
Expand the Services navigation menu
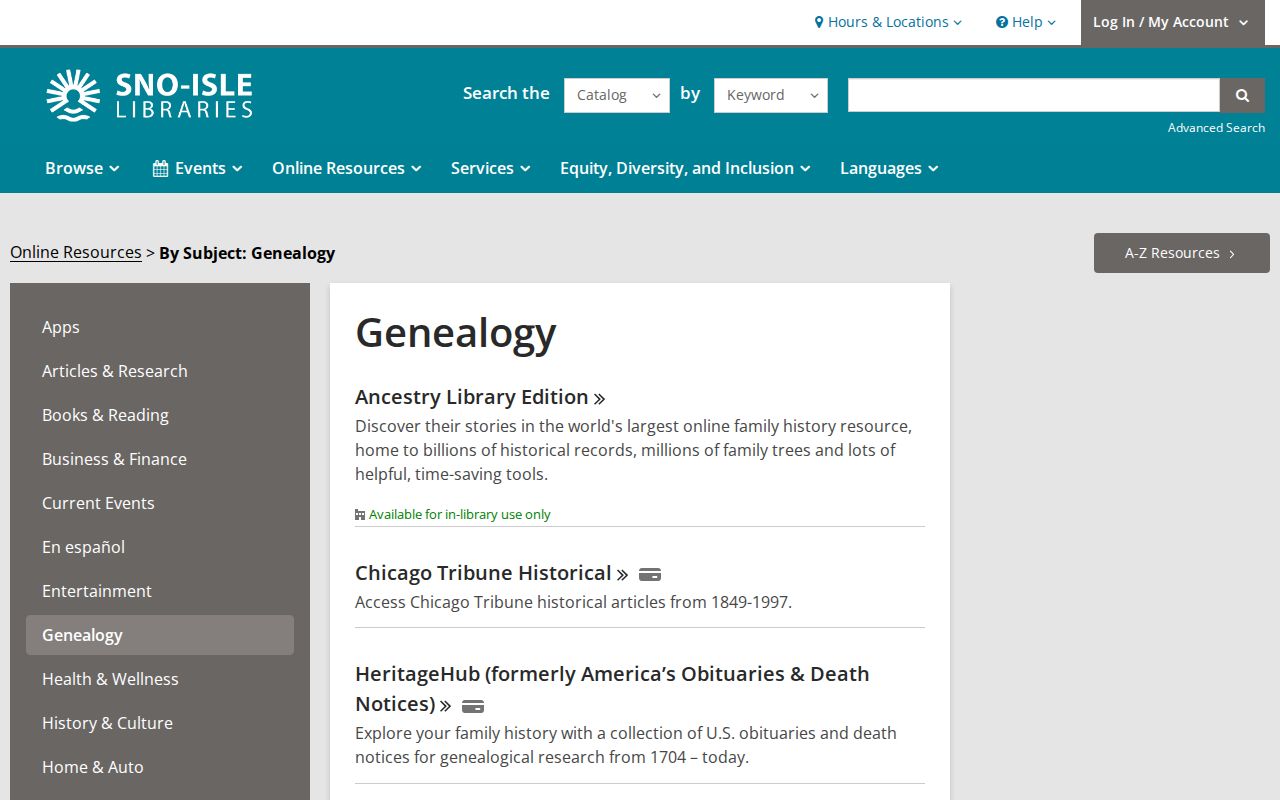click(x=490, y=168)
